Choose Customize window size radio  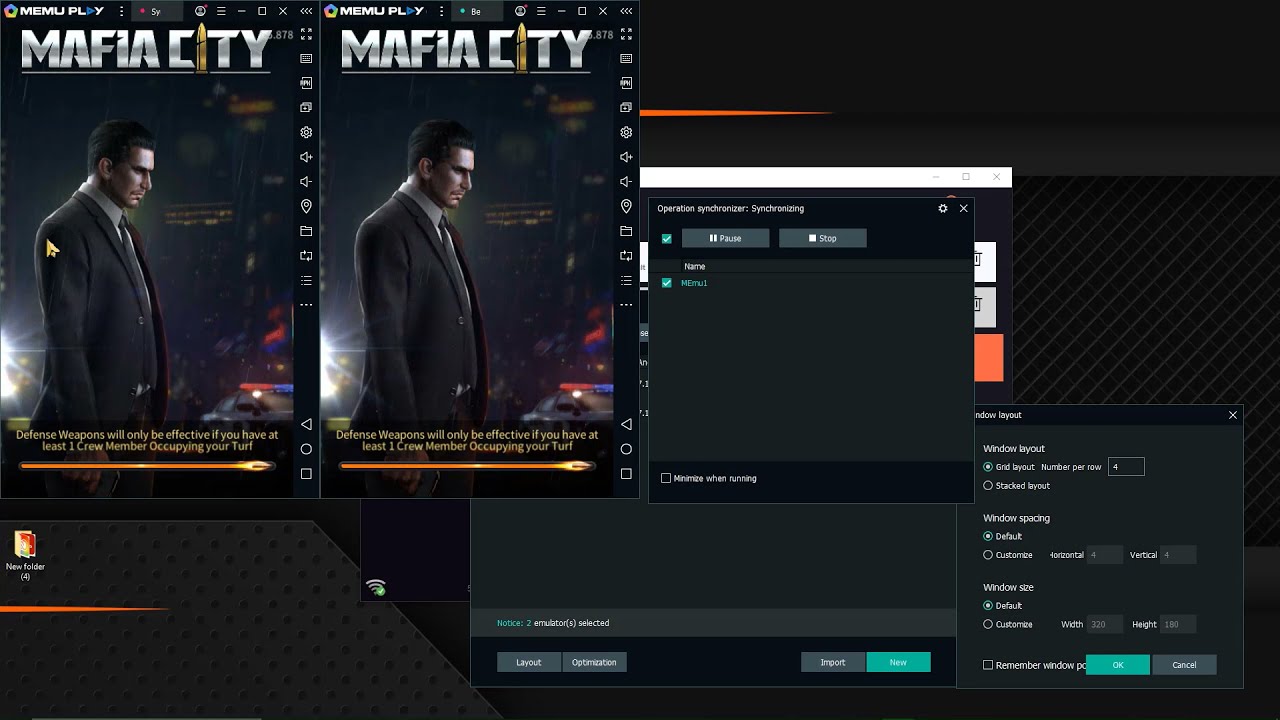[988, 624]
